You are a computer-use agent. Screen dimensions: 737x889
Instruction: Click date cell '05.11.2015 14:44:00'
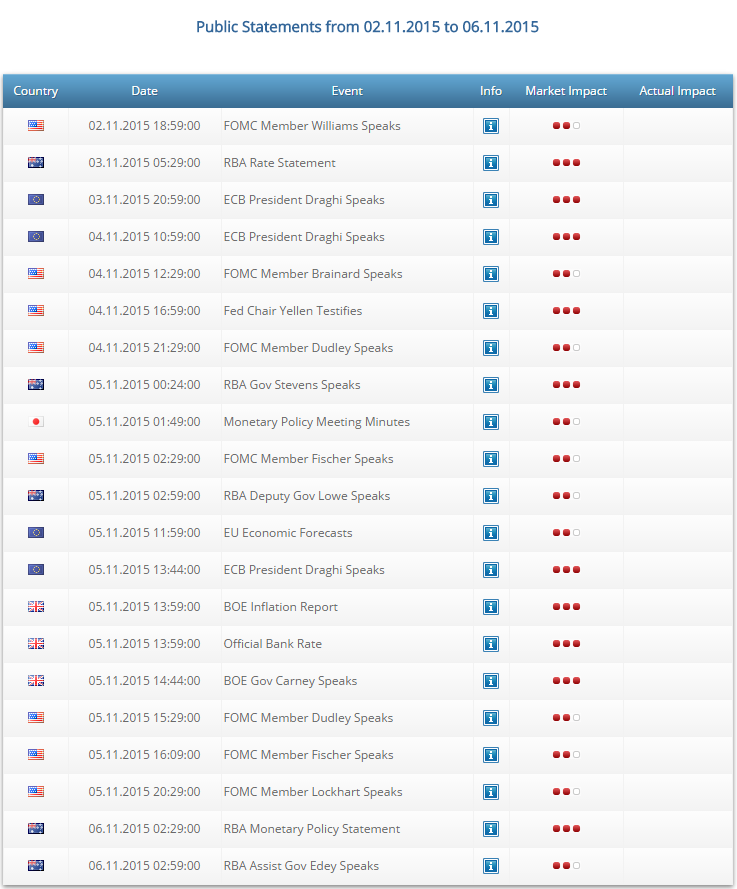[x=145, y=680]
